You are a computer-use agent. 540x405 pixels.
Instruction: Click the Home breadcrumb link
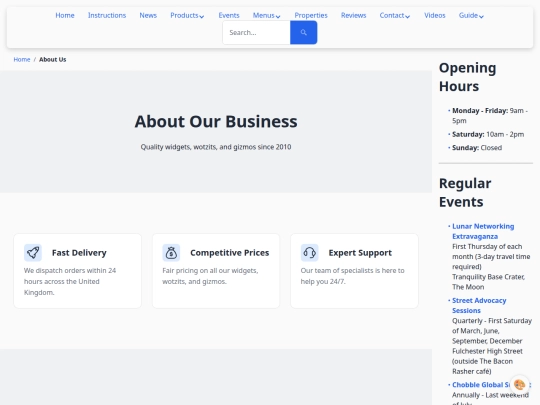click(x=22, y=60)
